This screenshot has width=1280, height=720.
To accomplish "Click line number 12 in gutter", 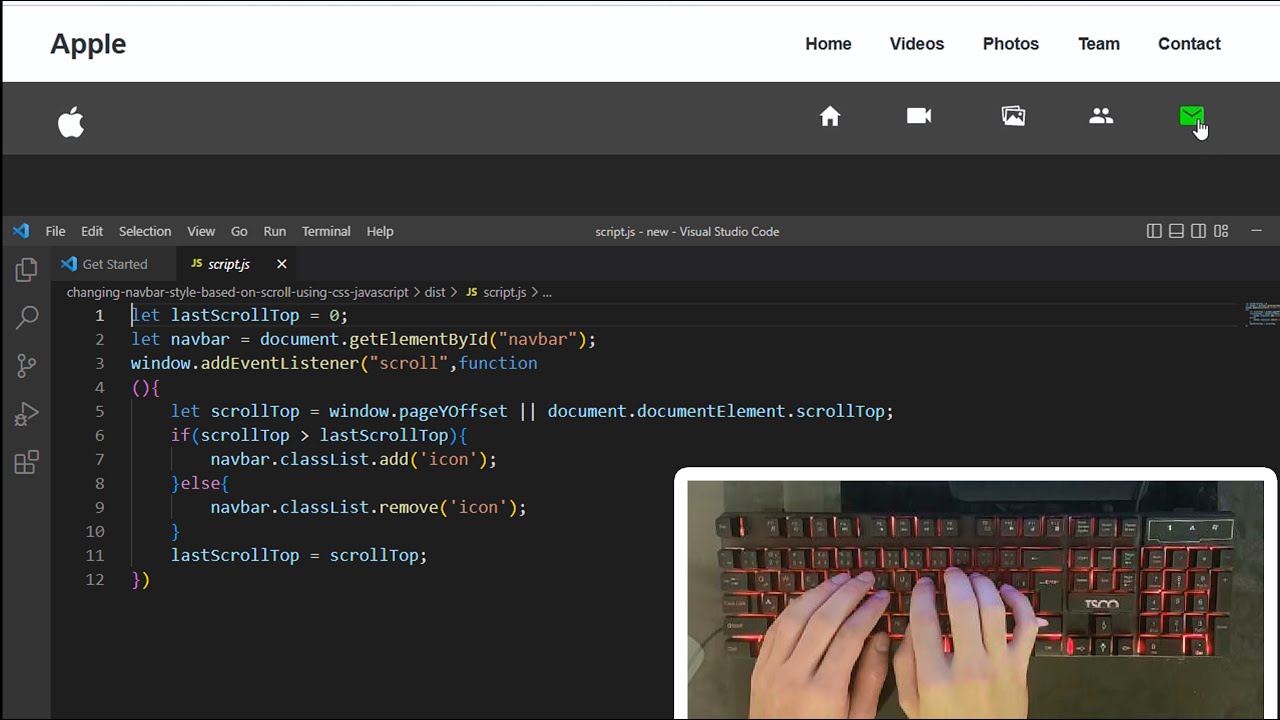I will [x=95, y=579].
